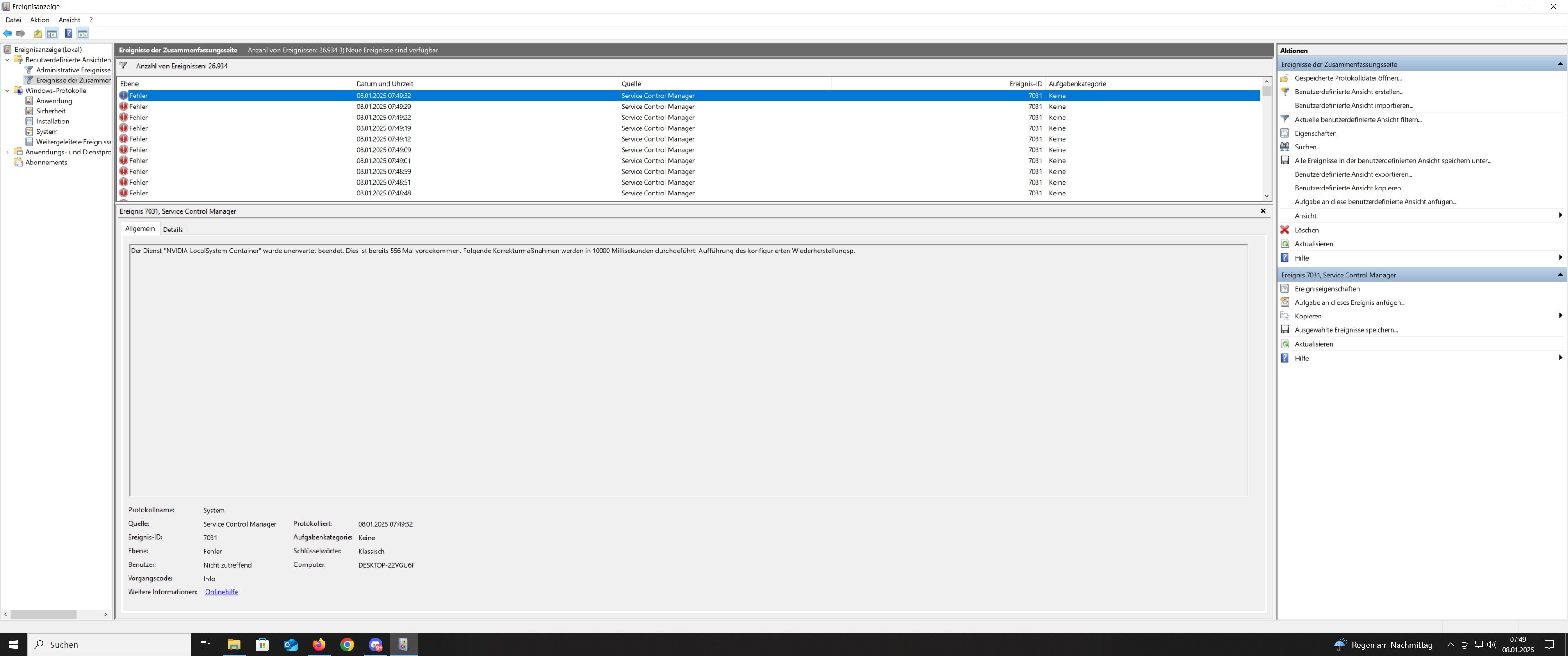Click Aktuelle benutzerdefinierte Ansicht filtern
The image size is (1568, 656).
coord(1357,119)
